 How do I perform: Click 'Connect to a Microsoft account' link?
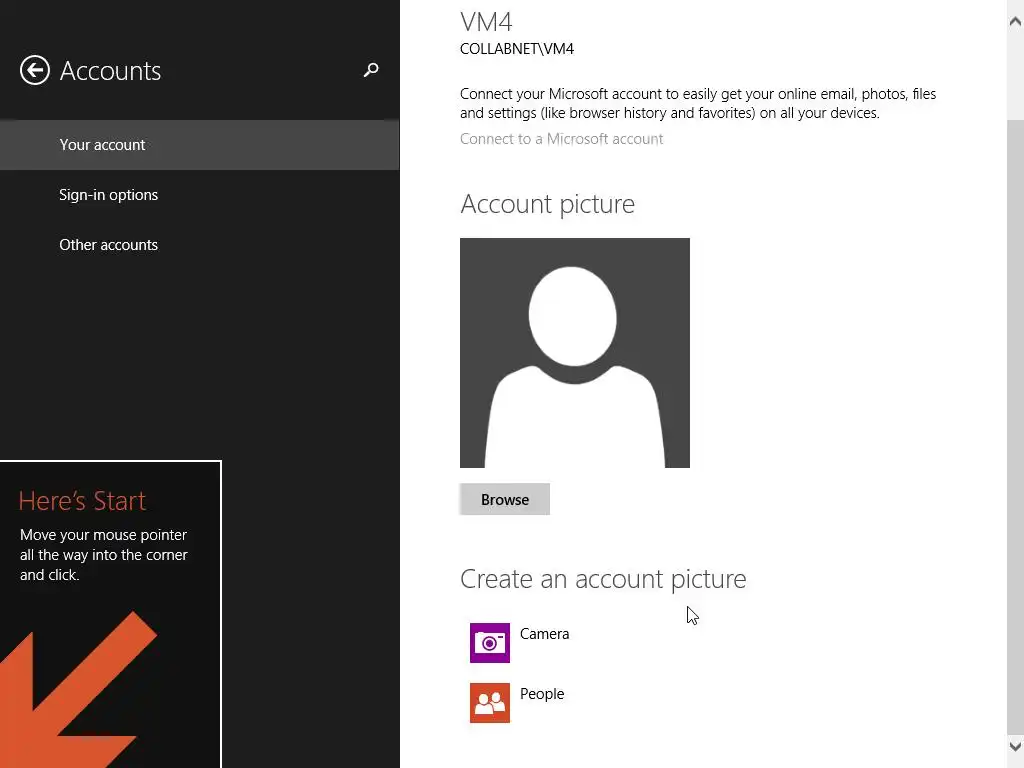561,139
